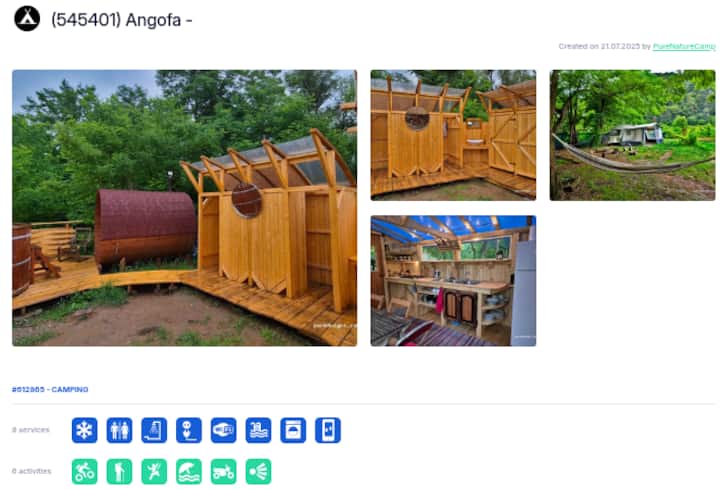Open the PureNatureCamp author link
720x489 pixels.
pos(684,46)
